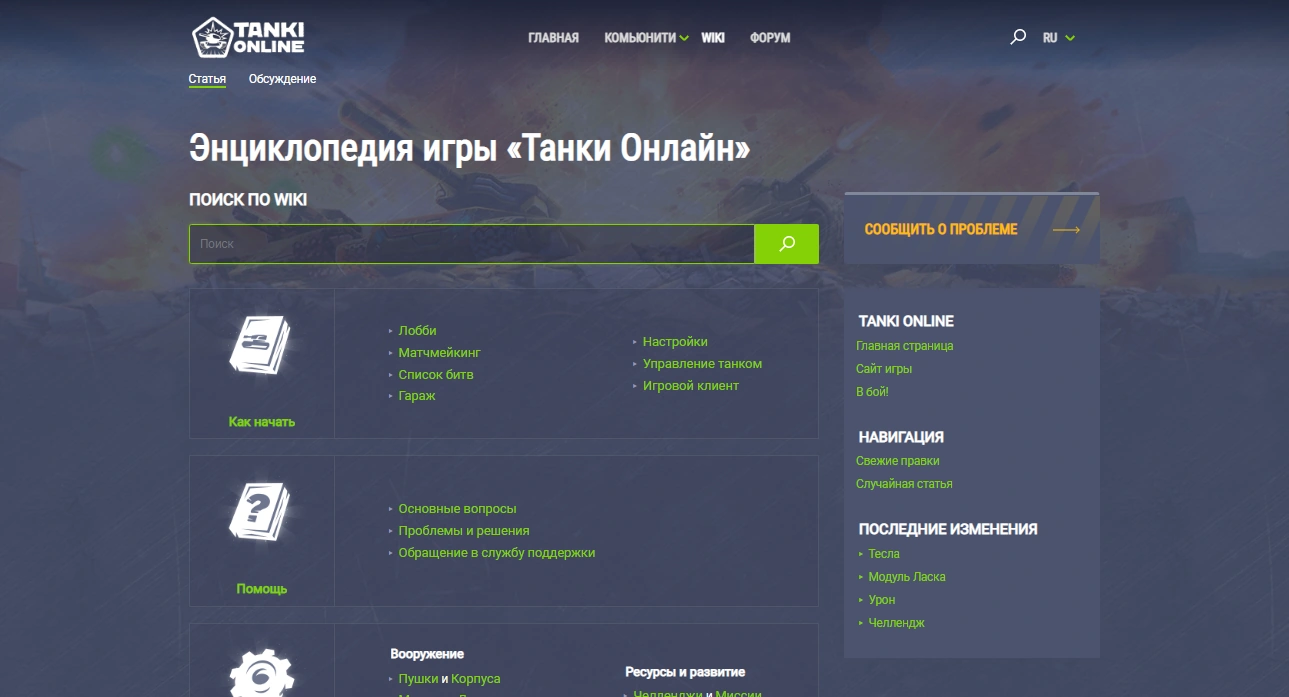Click the 'Как начать' book icon
Viewport: 1289px width, 697px height.
(260, 347)
